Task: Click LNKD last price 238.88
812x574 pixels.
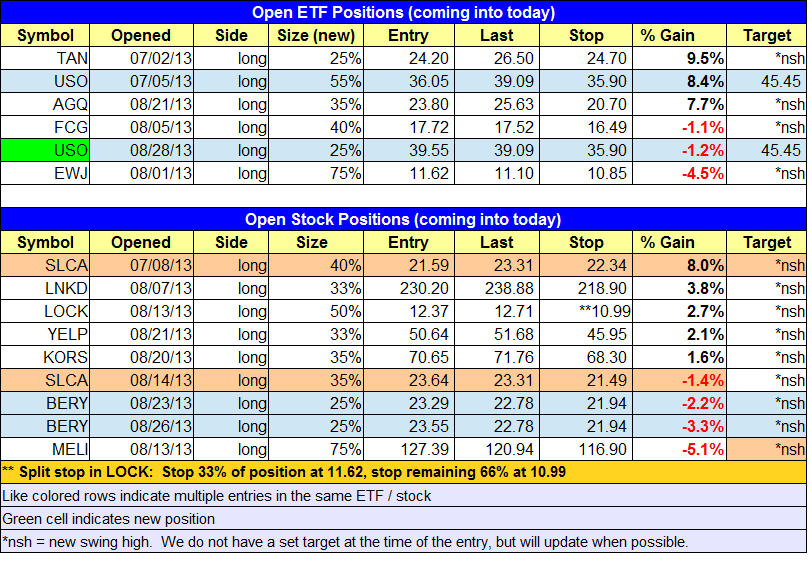Action: [x=497, y=288]
